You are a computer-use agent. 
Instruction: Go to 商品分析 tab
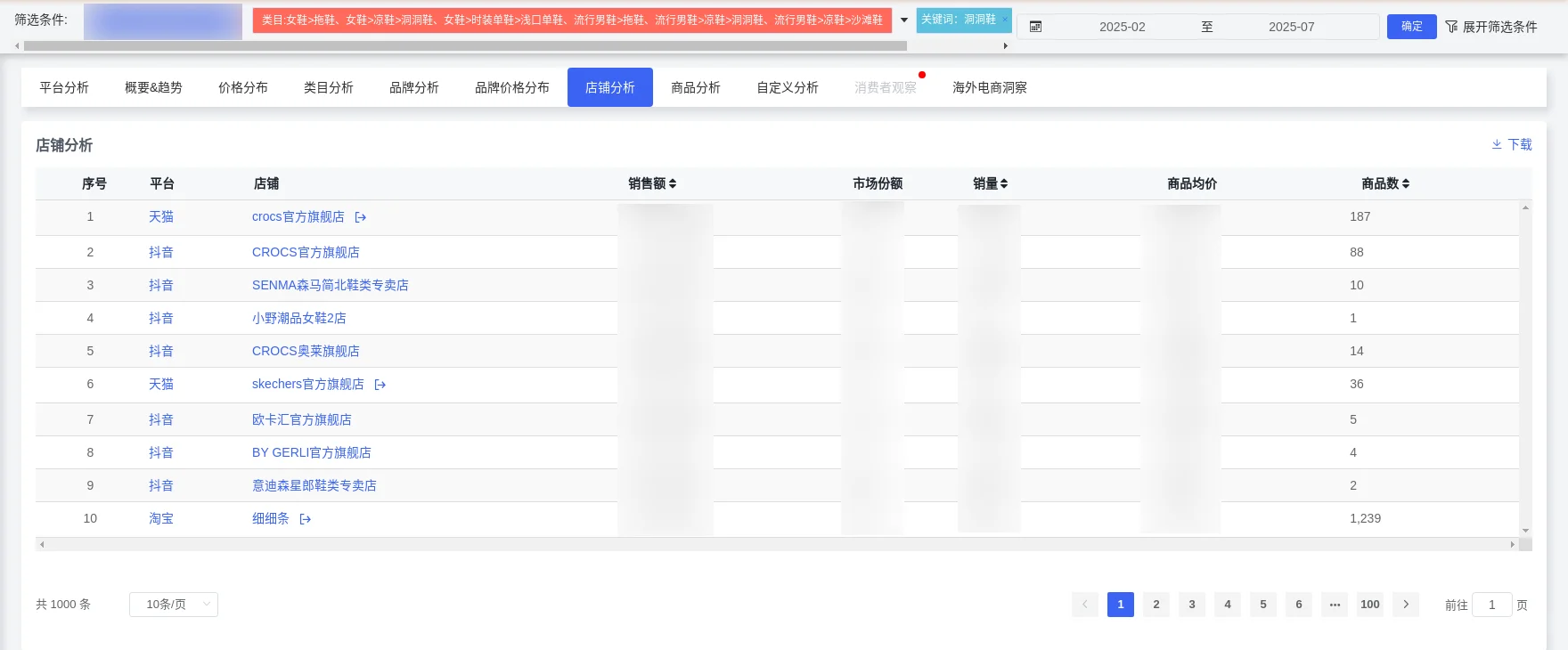click(x=696, y=87)
